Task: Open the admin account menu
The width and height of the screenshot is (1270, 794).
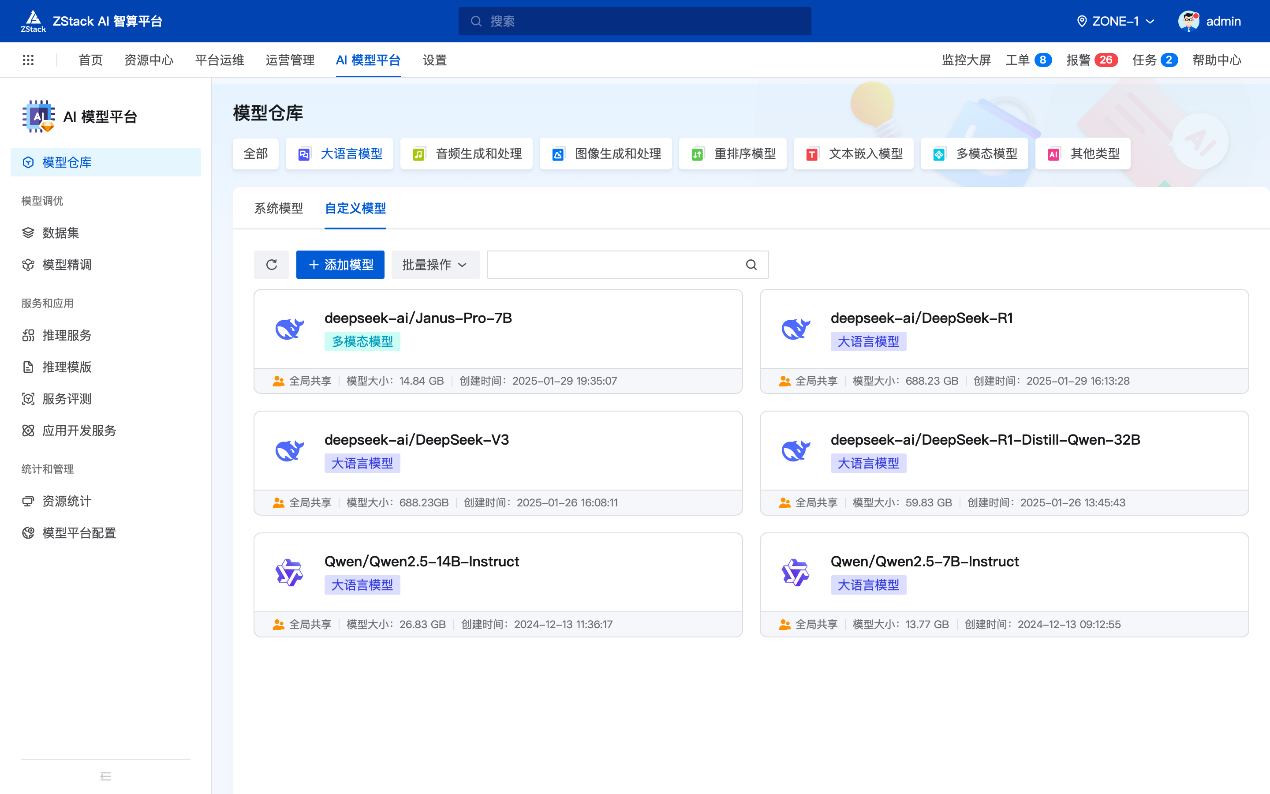Action: click(1210, 20)
